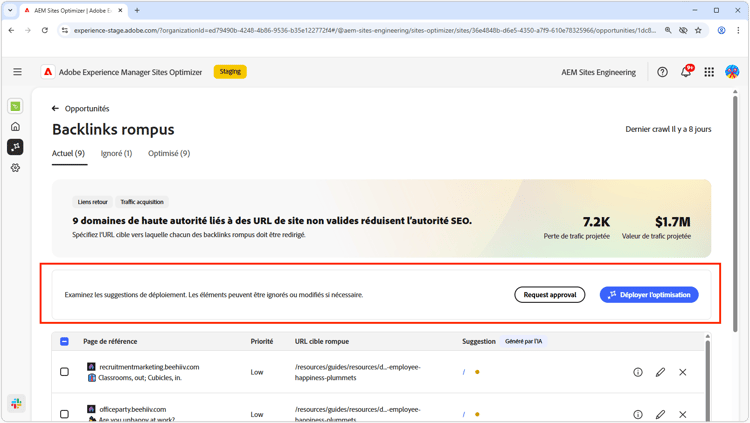The width and height of the screenshot is (750, 423).
Task: Show info for recruitmentmarketing.beehiiv.com row
Action: tap(638, 372)
